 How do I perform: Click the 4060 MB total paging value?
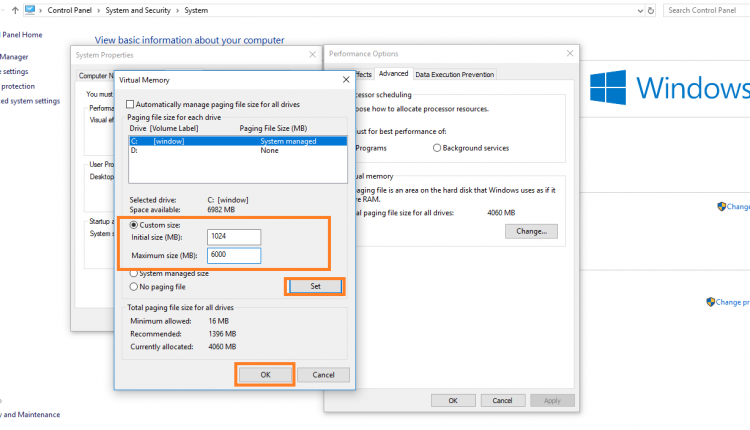(x=501, y=213)
